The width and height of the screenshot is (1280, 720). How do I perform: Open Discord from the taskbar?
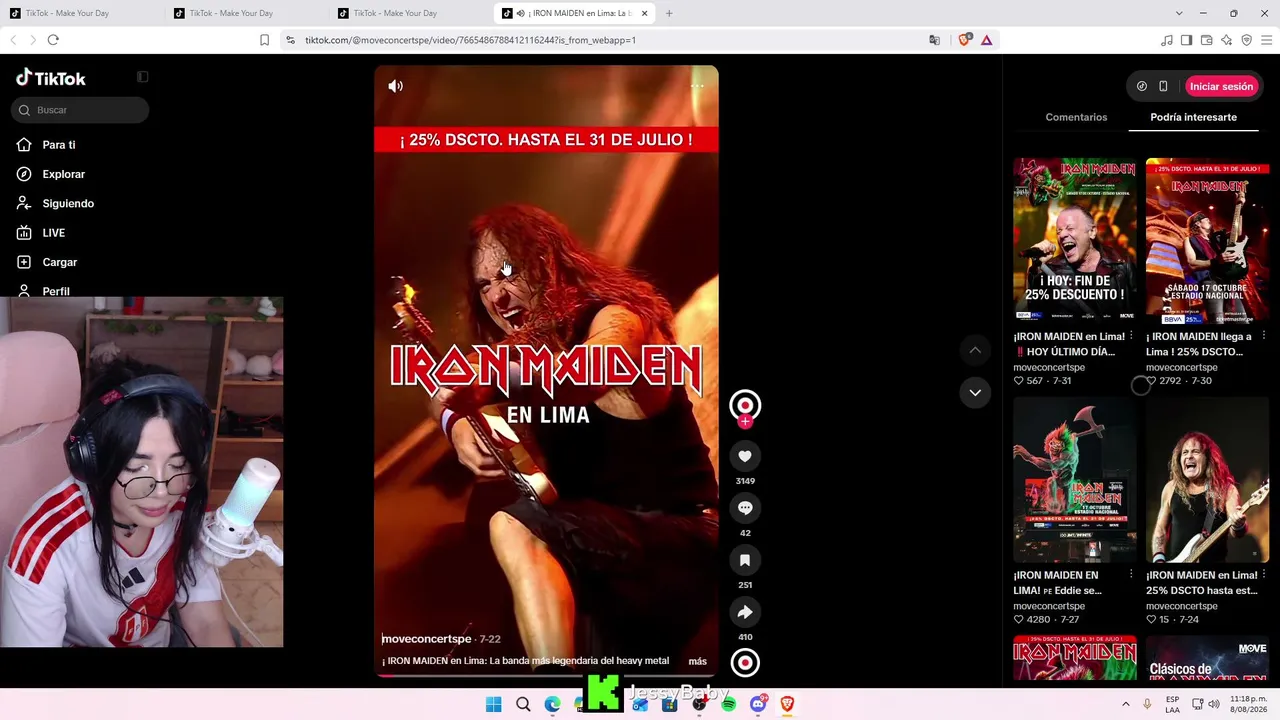pyautogui.click(x=758, y=705)
